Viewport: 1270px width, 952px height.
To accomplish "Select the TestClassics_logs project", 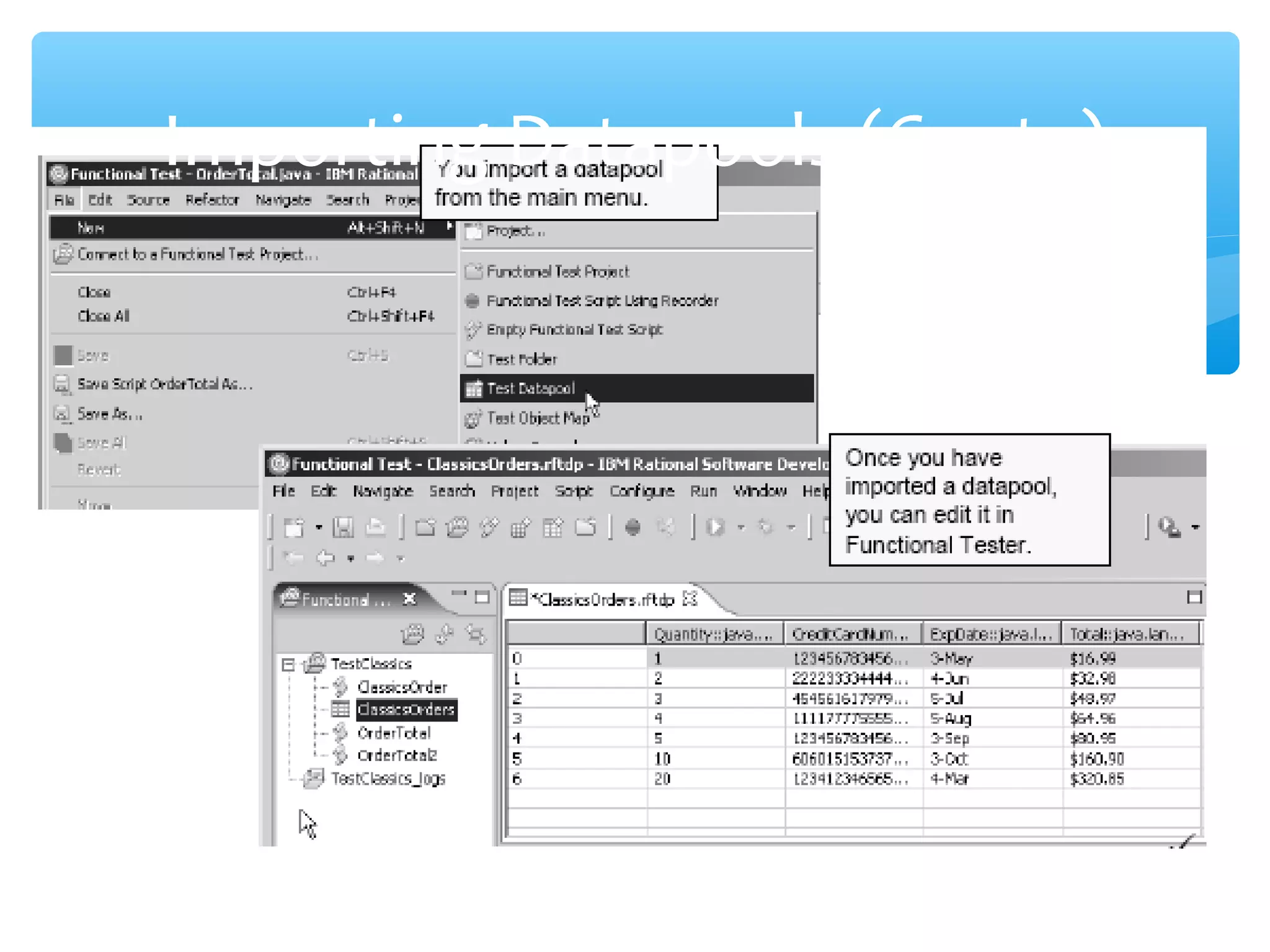I will pos(388,778).
